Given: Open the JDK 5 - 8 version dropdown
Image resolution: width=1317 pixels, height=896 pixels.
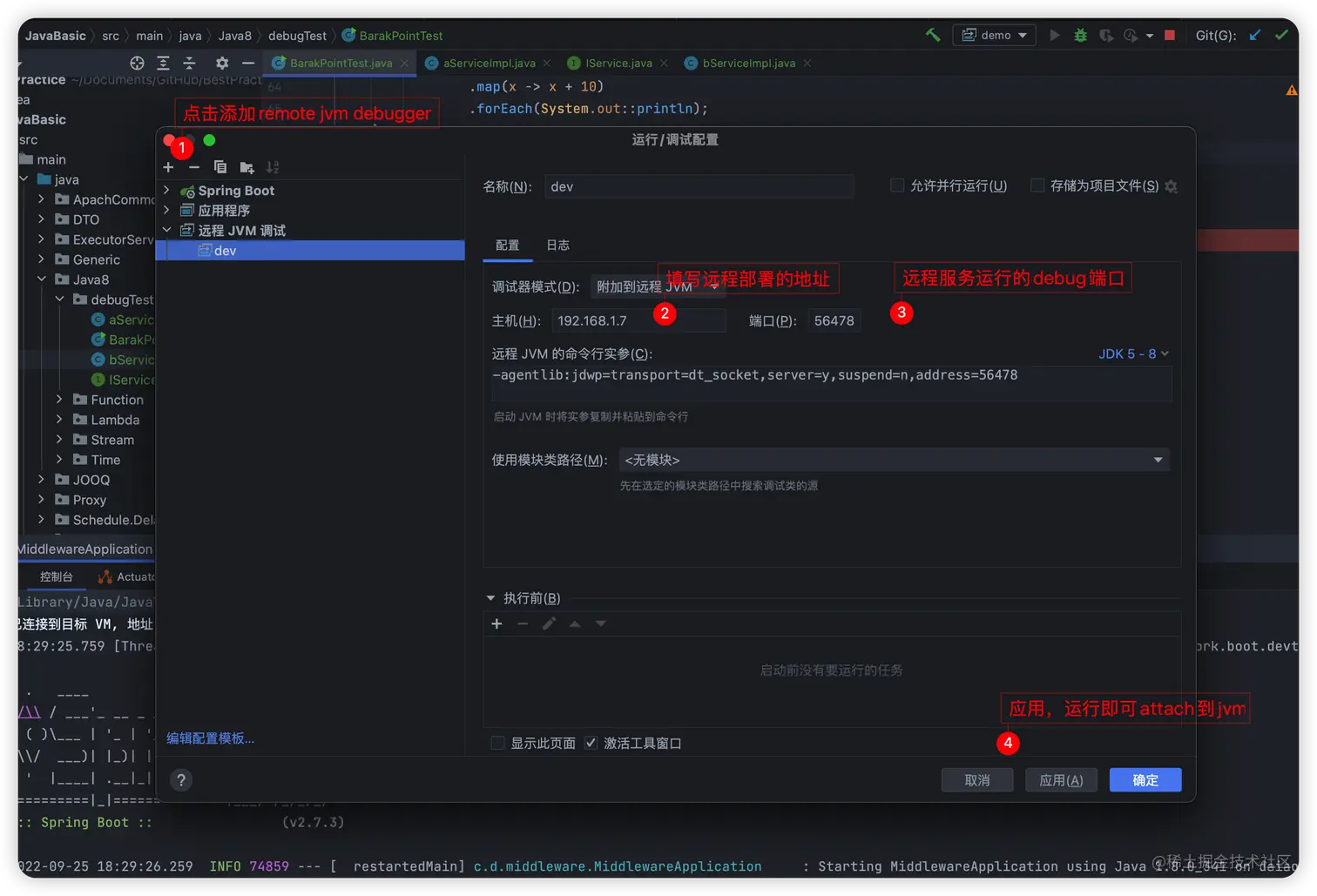Looking at the screenshot, I should coord(1133,354).
